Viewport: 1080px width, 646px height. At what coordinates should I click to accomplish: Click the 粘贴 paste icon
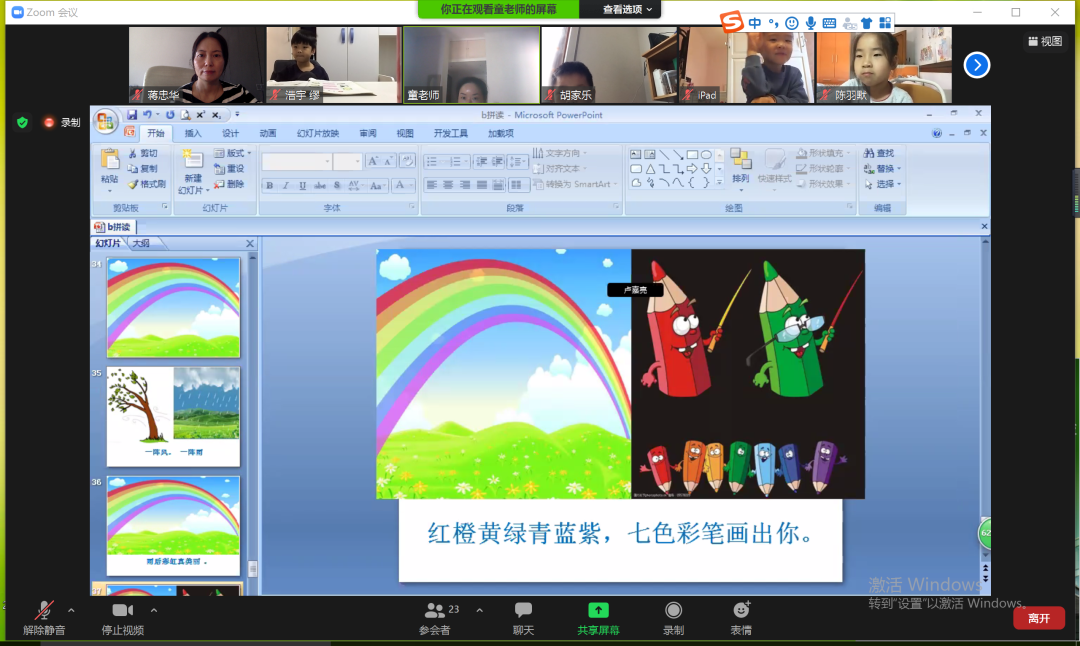coord(110,160)
